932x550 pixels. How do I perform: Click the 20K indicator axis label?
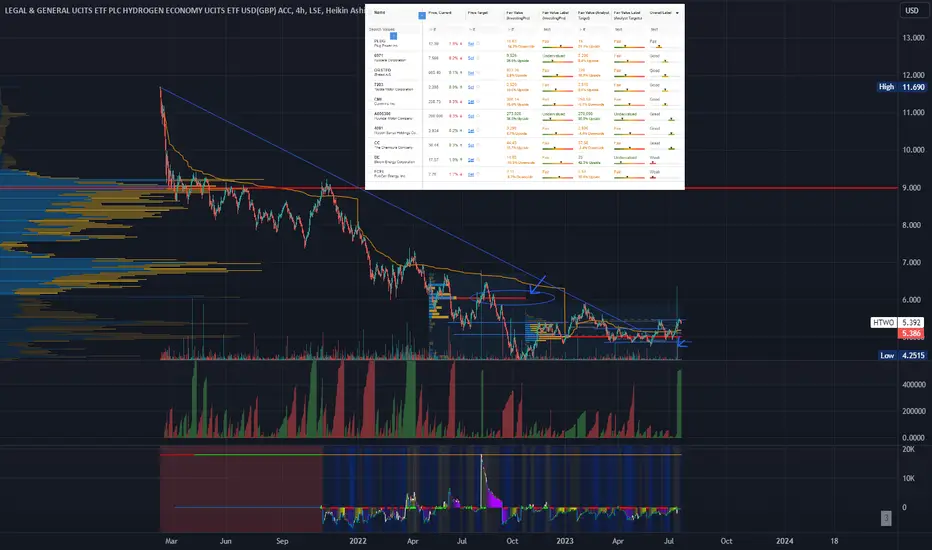tap(908, 450)
